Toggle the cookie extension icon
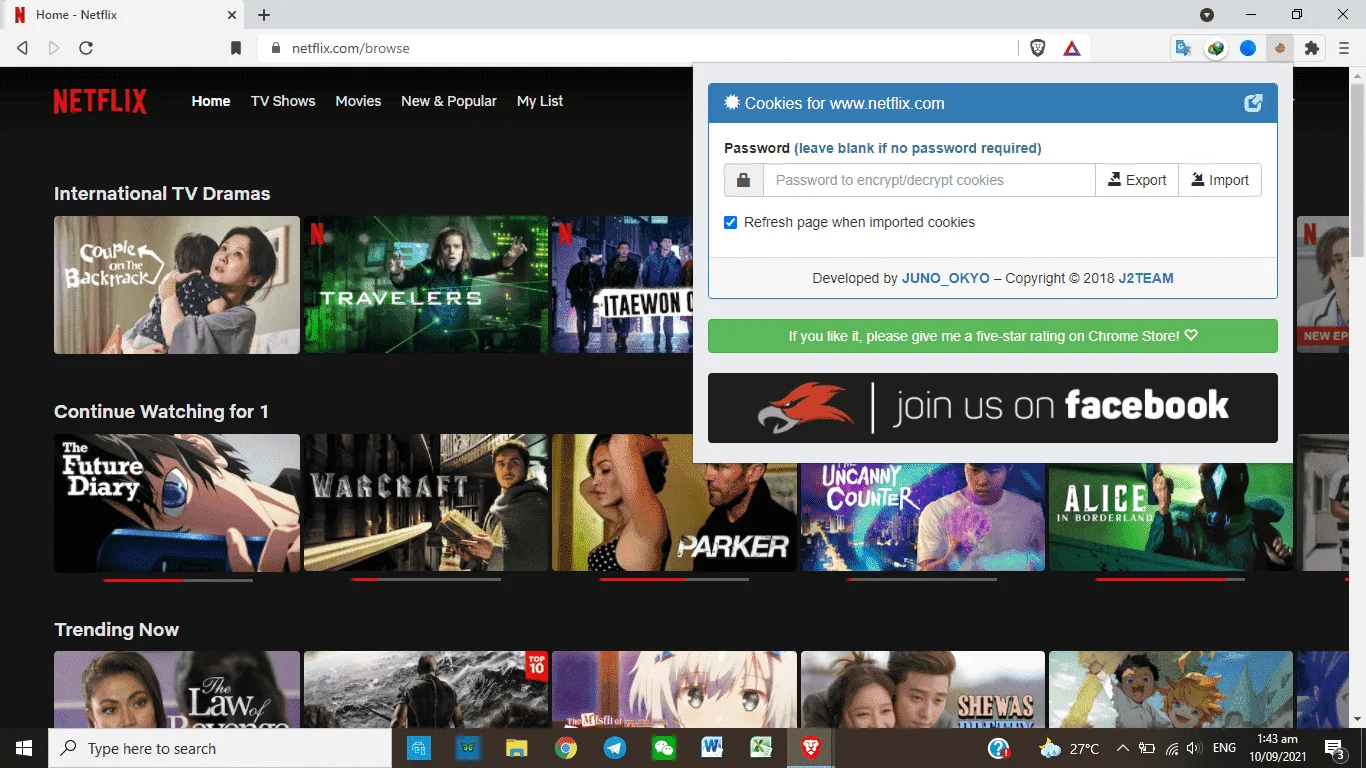Screen dimensions: 1366x768 tap(1280, 48)
